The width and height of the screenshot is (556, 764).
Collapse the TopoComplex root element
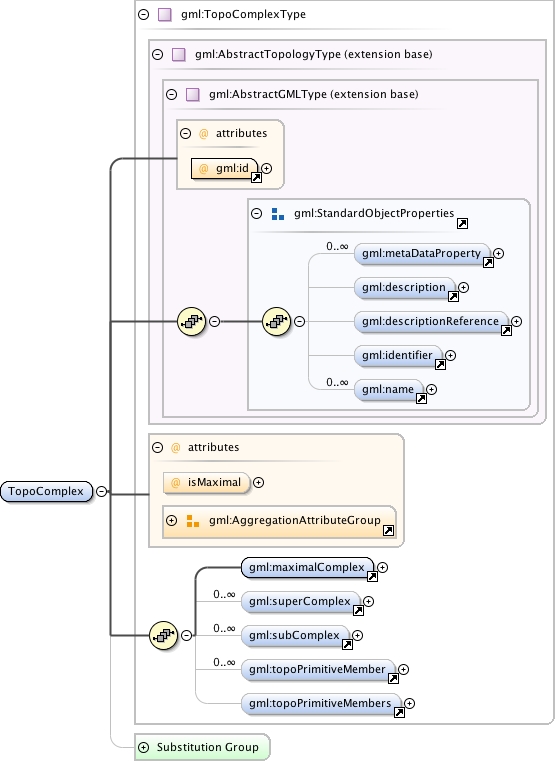click(x=101, y=492)
